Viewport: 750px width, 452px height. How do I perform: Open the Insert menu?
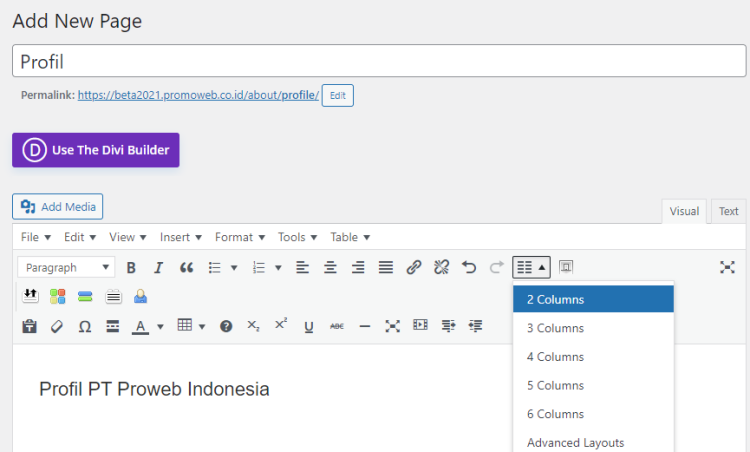click(181, 237)
